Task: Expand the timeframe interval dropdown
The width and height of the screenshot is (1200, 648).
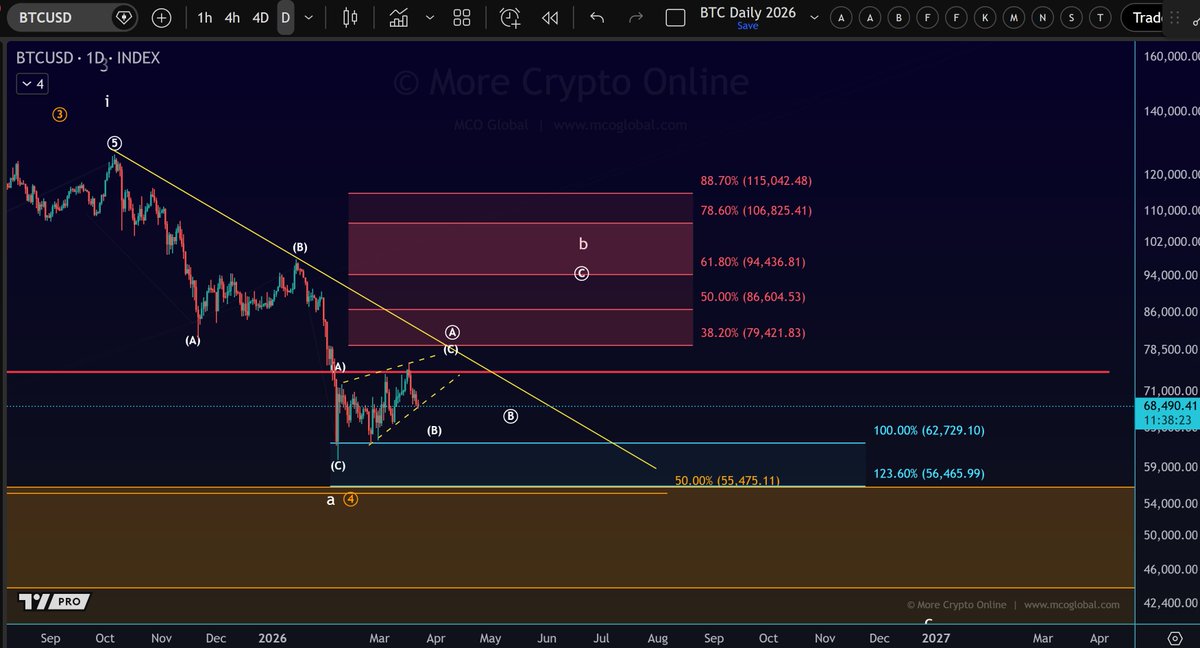Action: pyautogui.click(x=309, y=18)
